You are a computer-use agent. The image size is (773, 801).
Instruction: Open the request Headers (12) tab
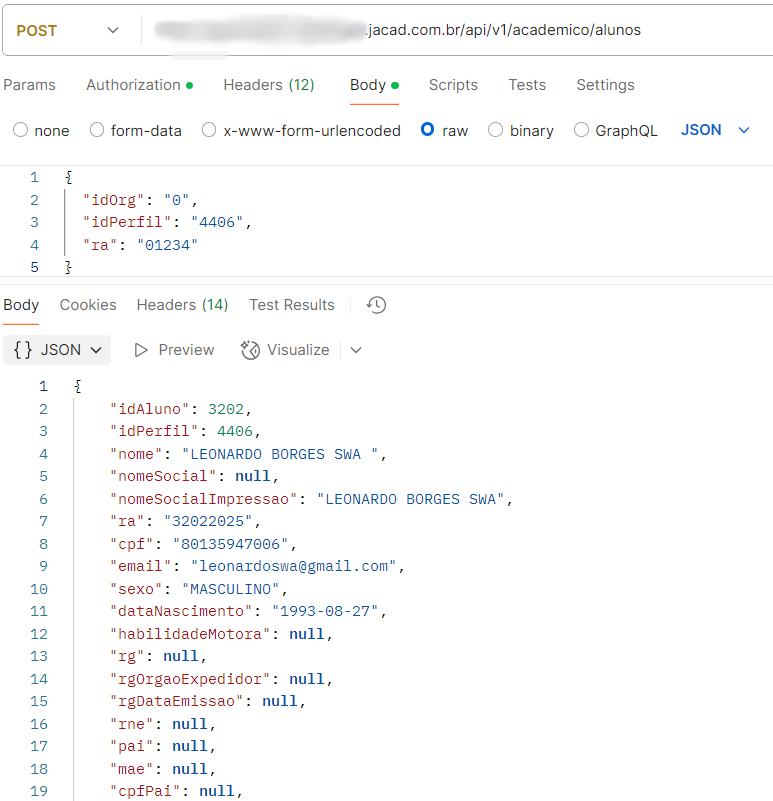click(269, 85)
